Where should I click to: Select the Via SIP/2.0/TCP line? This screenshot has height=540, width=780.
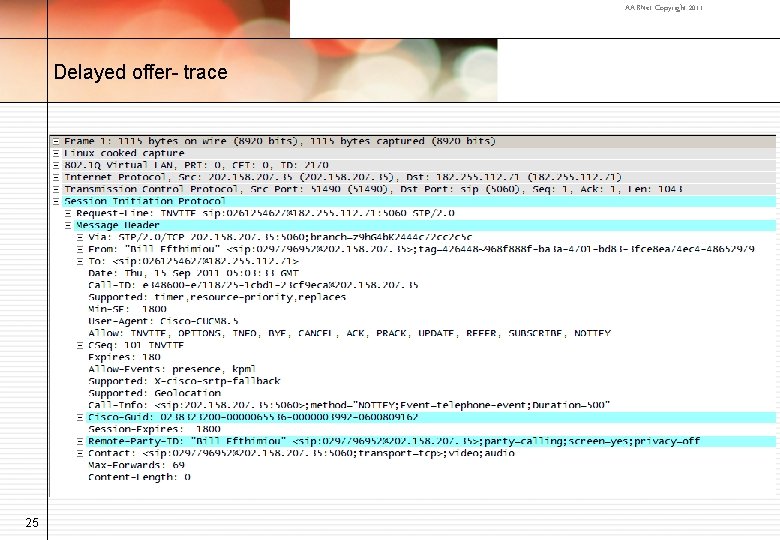click(x=280, y=237)
